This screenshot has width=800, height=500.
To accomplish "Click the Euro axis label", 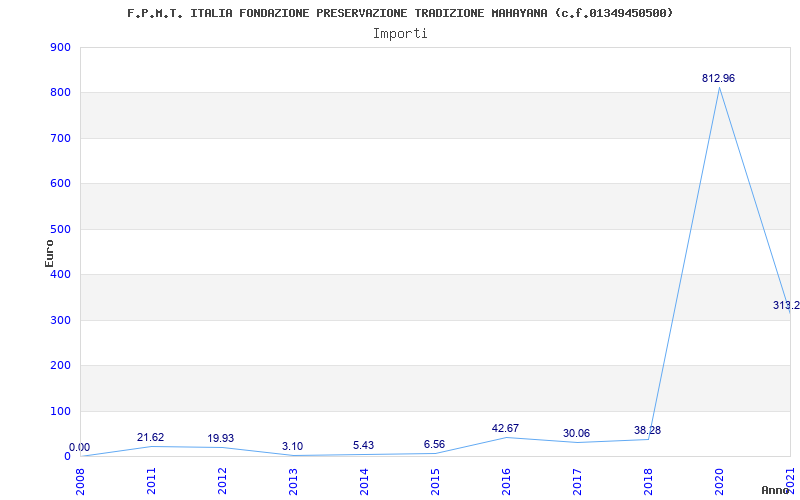I will [x=49, y=253].
